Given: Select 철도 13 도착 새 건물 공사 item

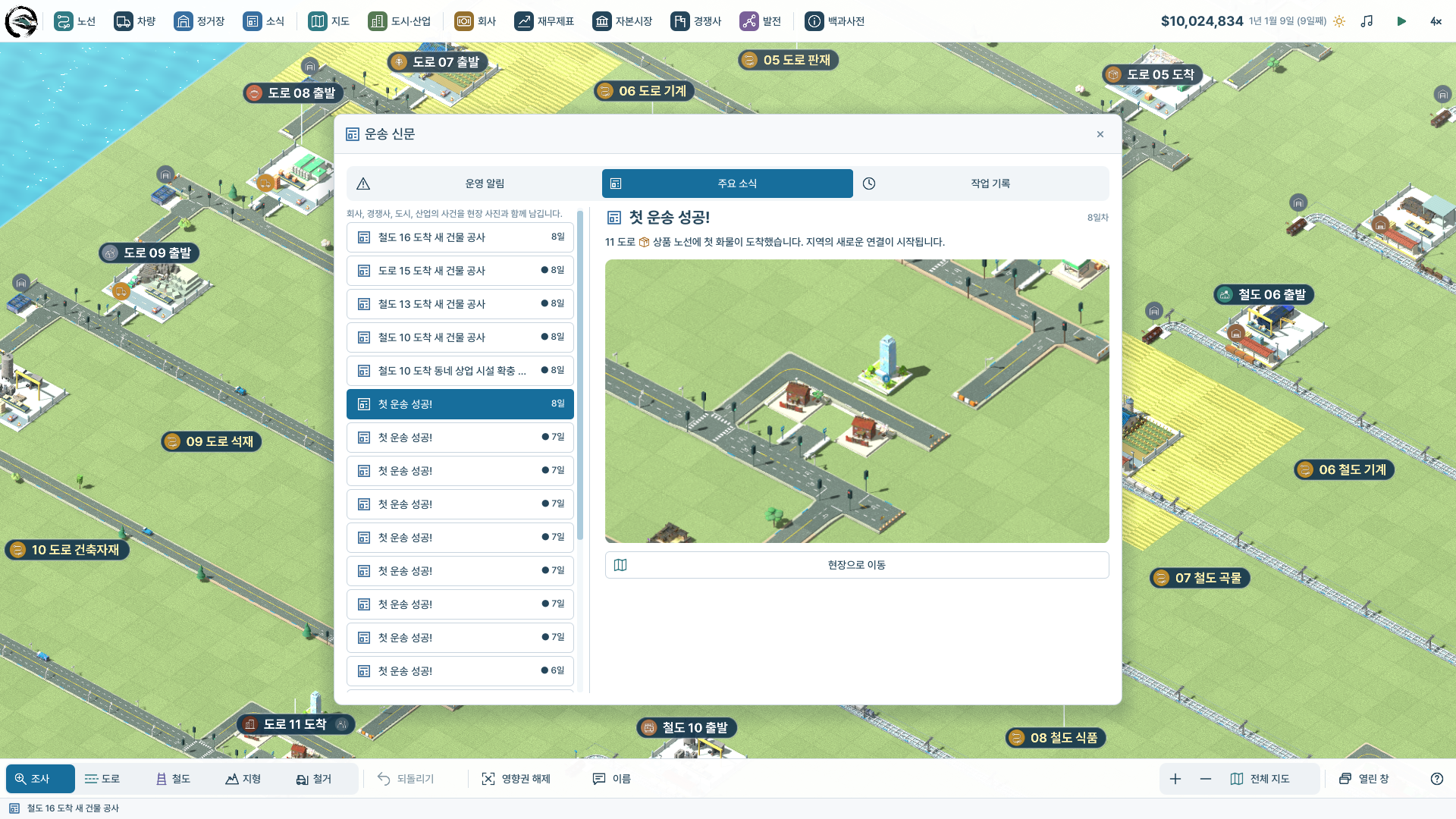Looking at the screenshot, I should 460,304.
